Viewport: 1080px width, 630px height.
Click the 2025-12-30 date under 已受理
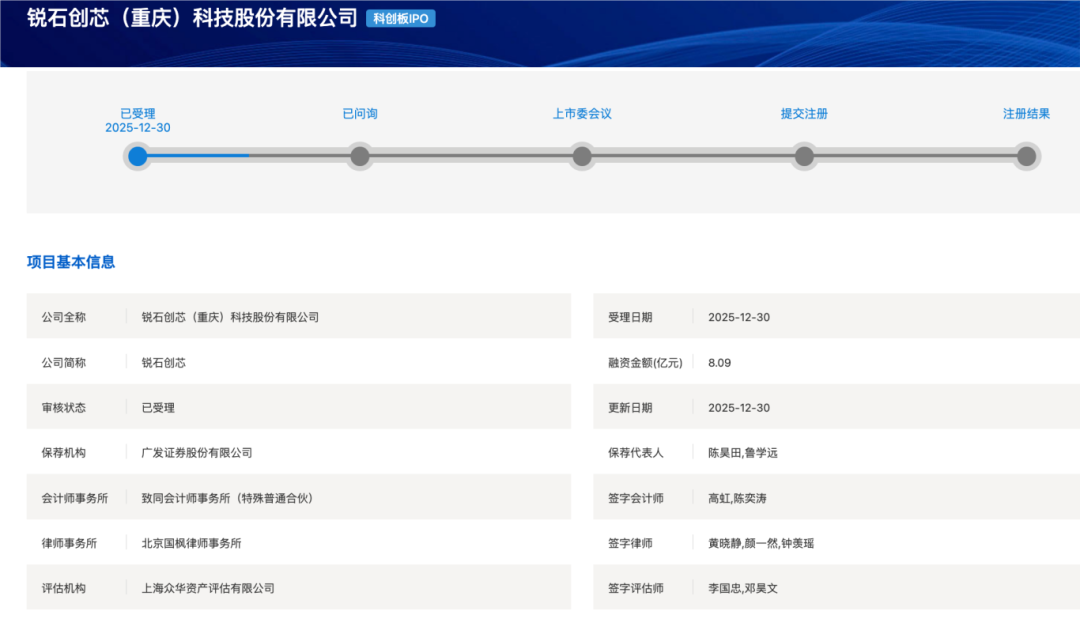pos(138,128)
